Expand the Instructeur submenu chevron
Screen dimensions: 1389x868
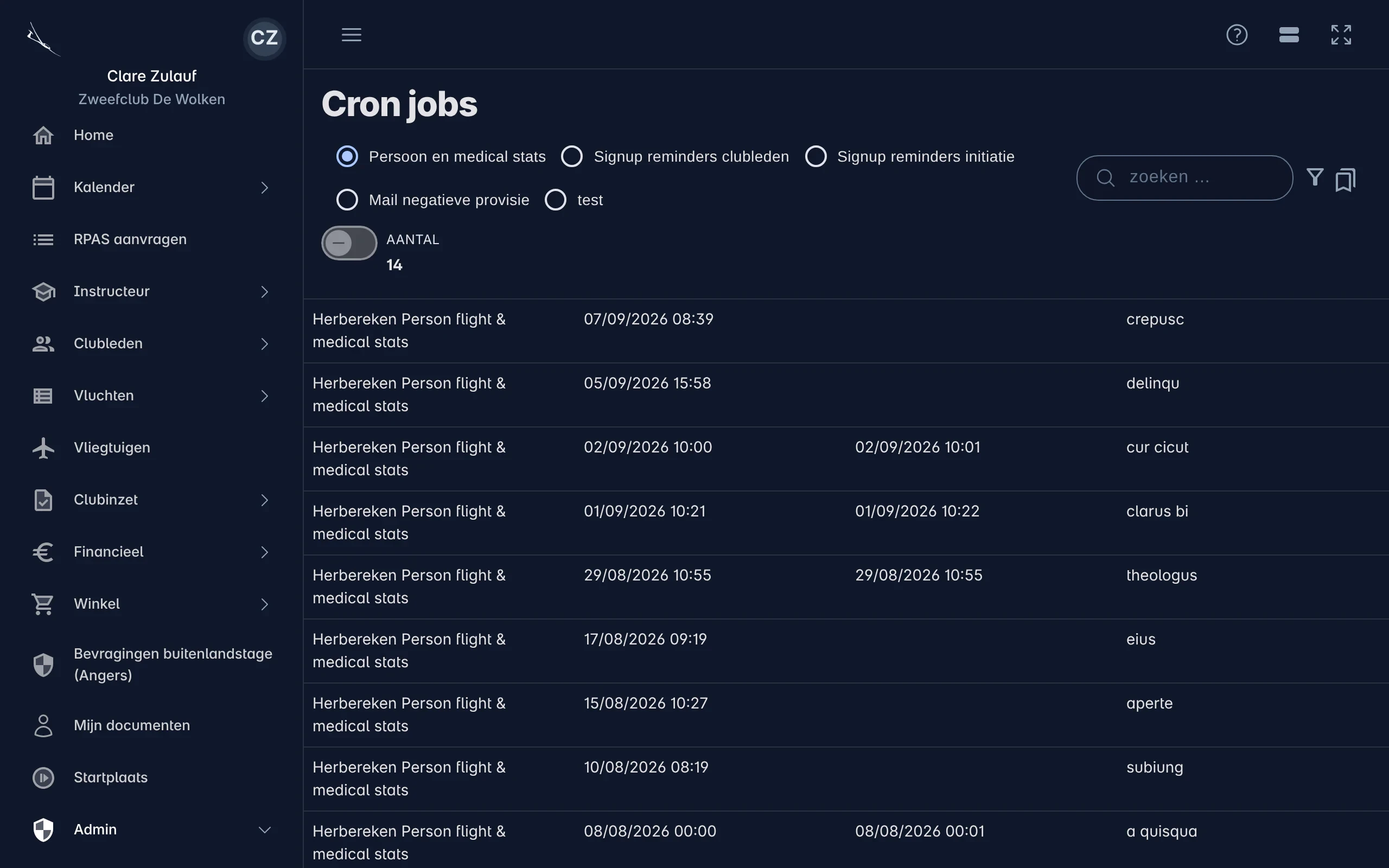tap(265, 292)
